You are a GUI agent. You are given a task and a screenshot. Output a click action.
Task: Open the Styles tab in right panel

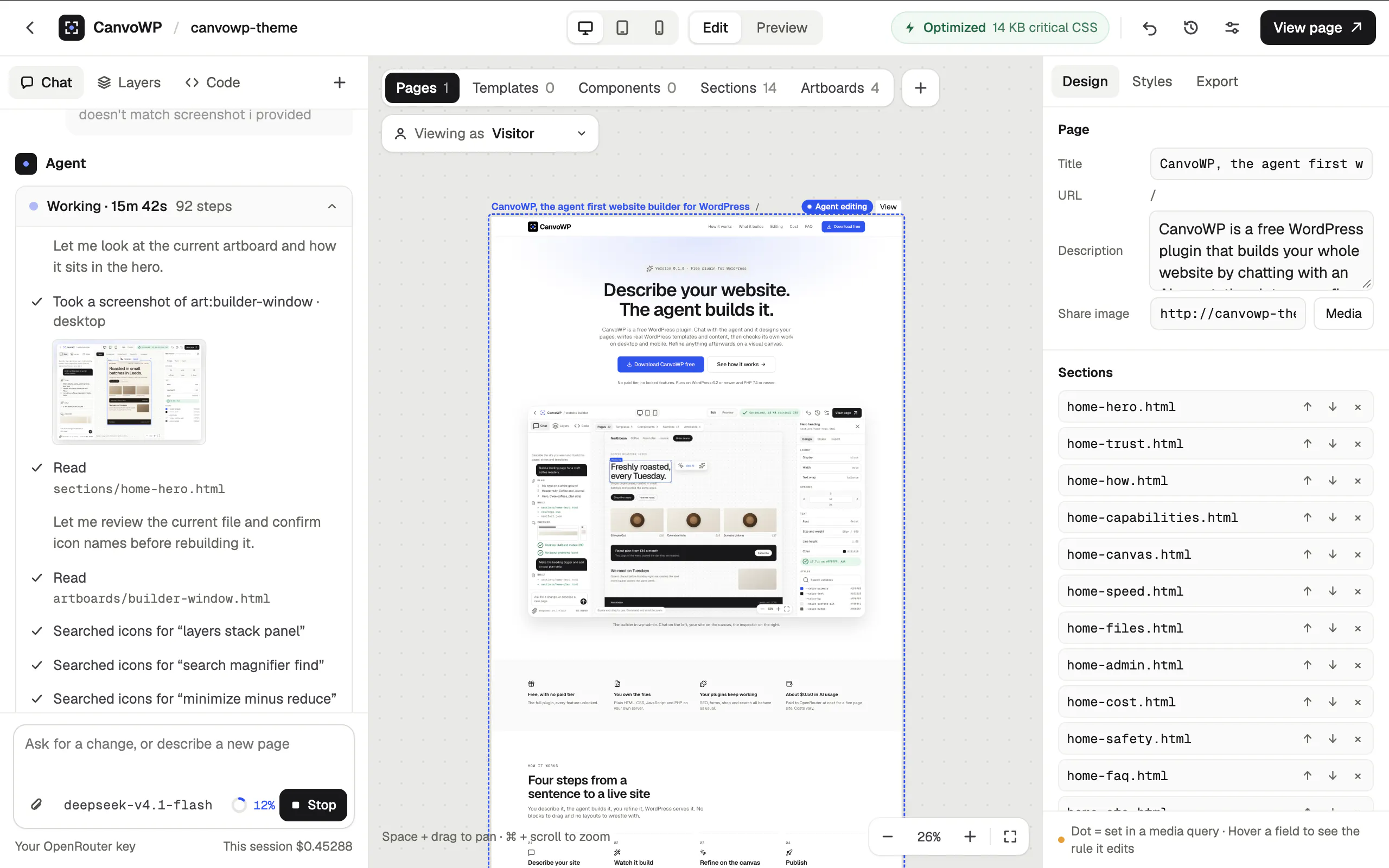(x=1151, y=81)
